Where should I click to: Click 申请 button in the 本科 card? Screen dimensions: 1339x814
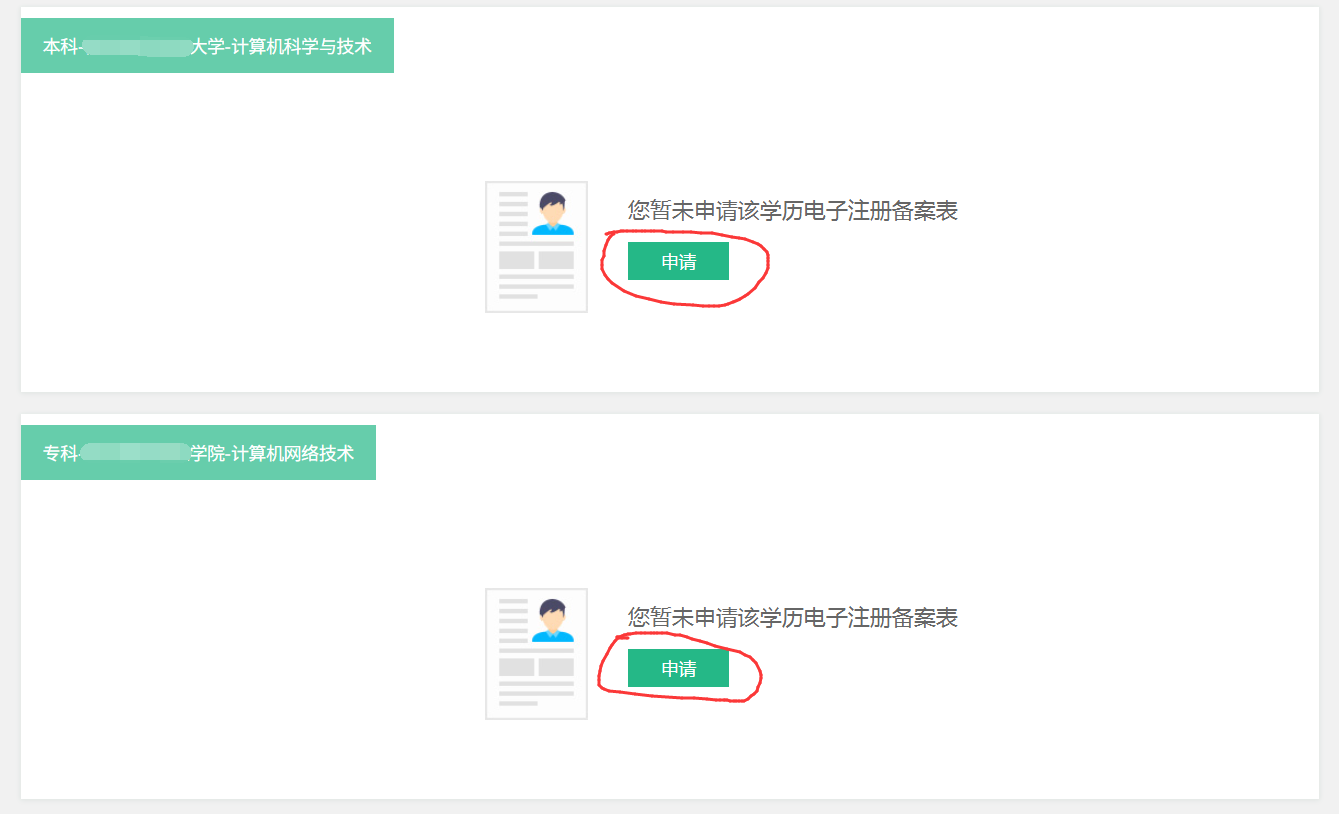tap(678, 261)
